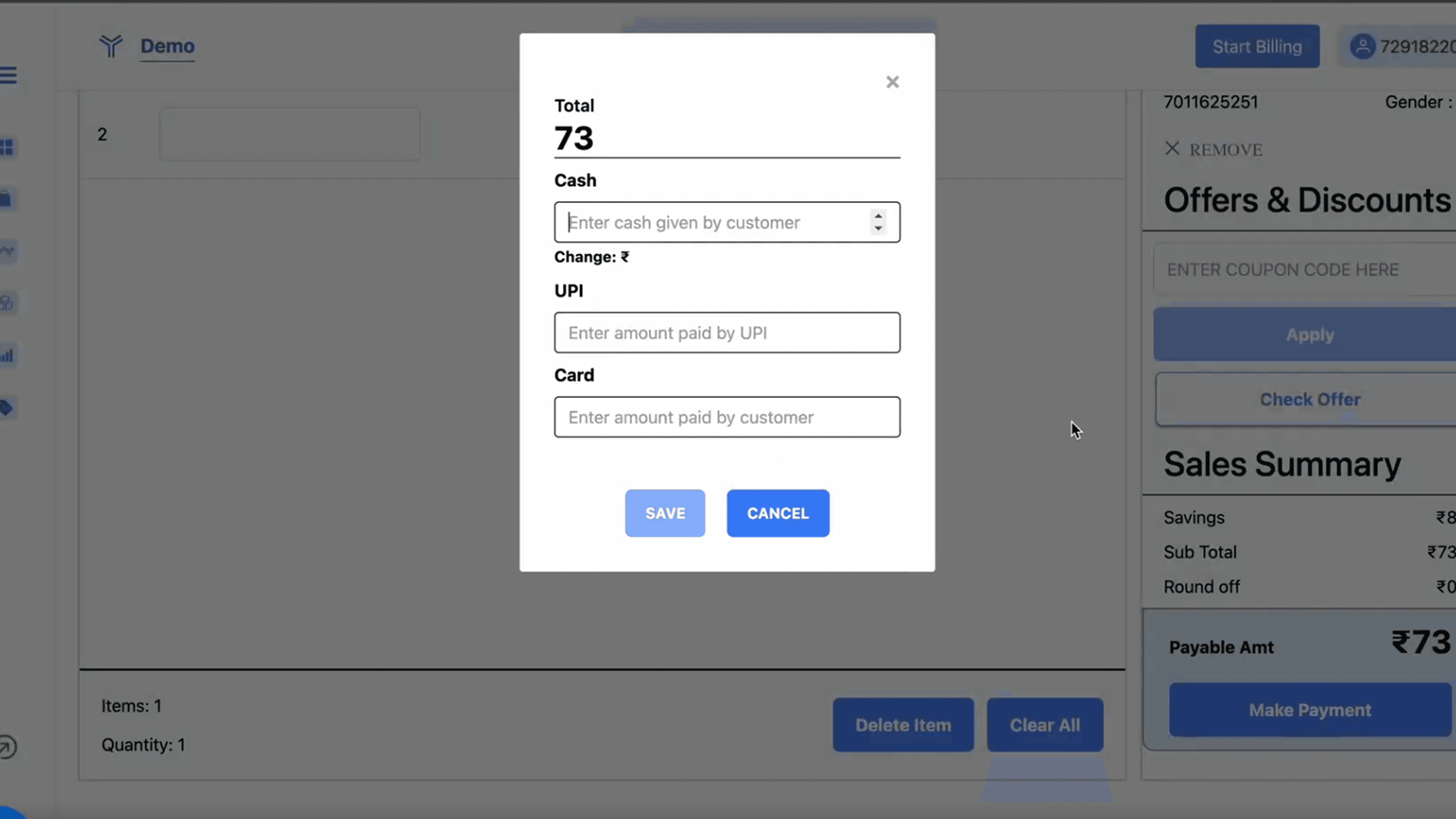
Task: Click the Card amount input field
Action: (x=727, y=417)
